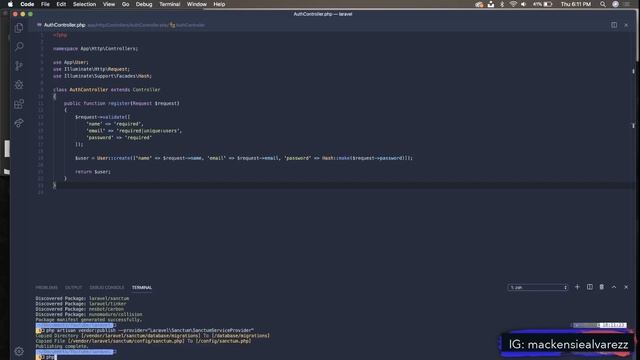Open the Code application menu
Viewport: 640px width, 360px height.
(27, 4)
